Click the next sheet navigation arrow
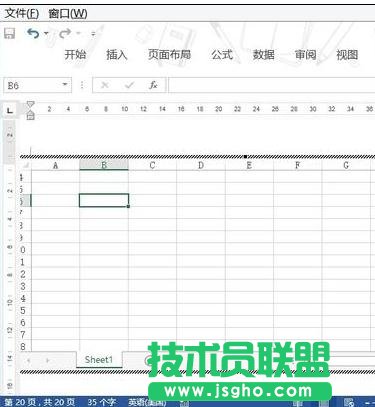Viewport: 375px width, 407px height. [x=48, y=360]
